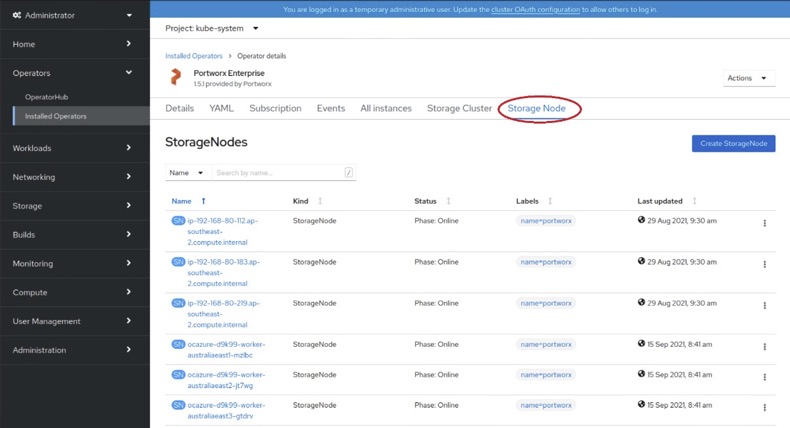Switch to the YAML tab
This screenshot has width=790, height=428.
click(x=221, y=108)
